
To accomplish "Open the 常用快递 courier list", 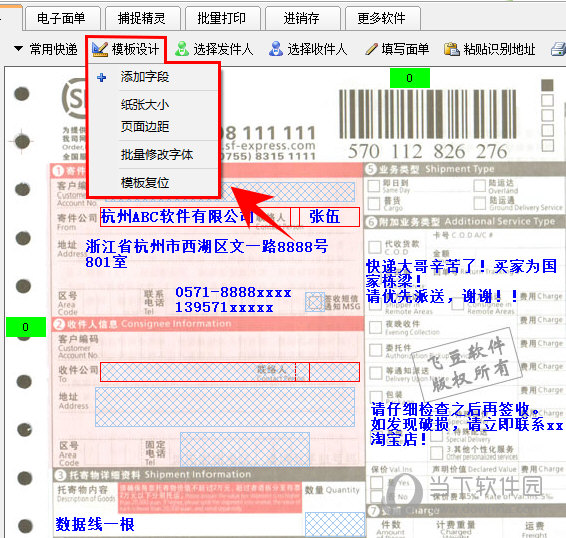I will [x=53, y=49].
